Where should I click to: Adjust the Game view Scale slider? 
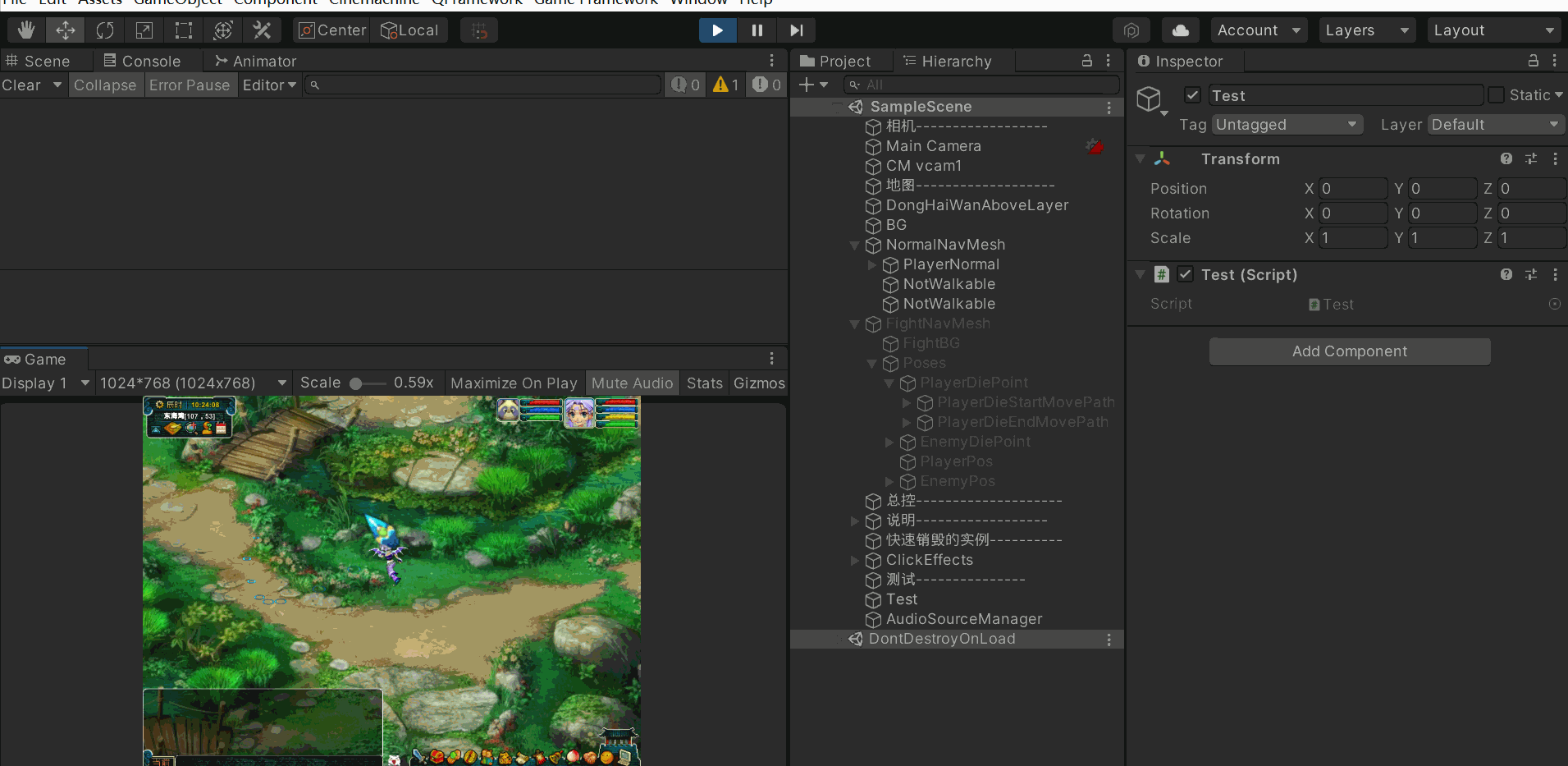point(368,383)
